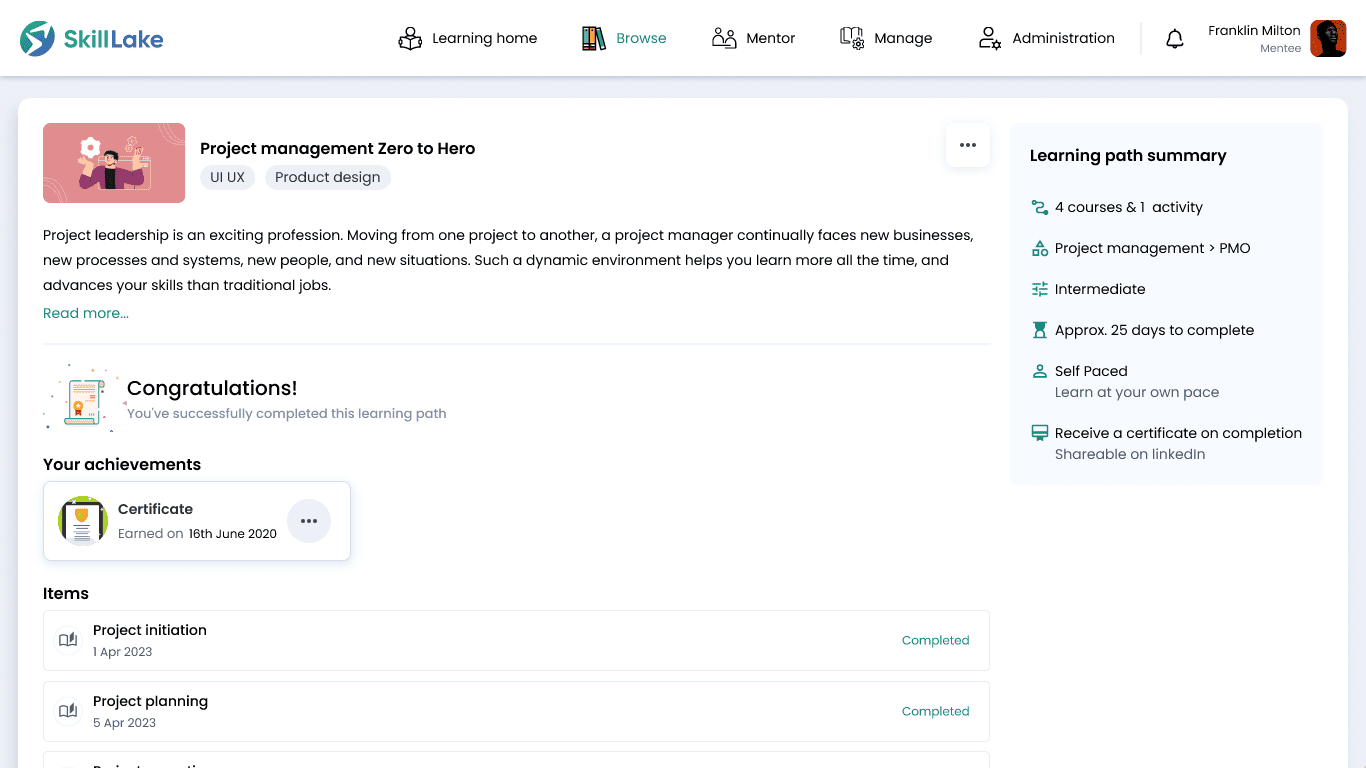
Task: Click the Mentor people icon
Action: click(x=724, y=38)
